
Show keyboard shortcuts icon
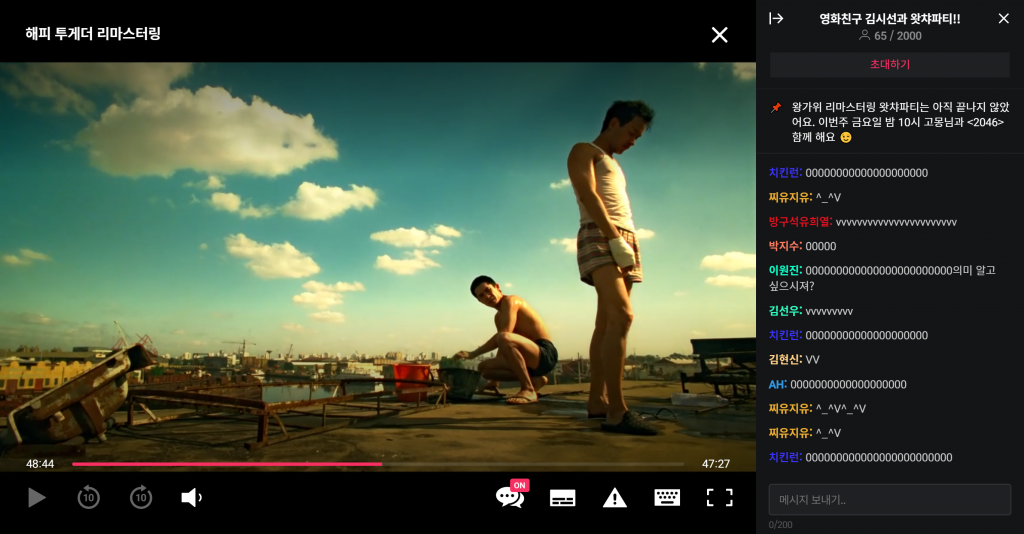[x=667, y=497]
